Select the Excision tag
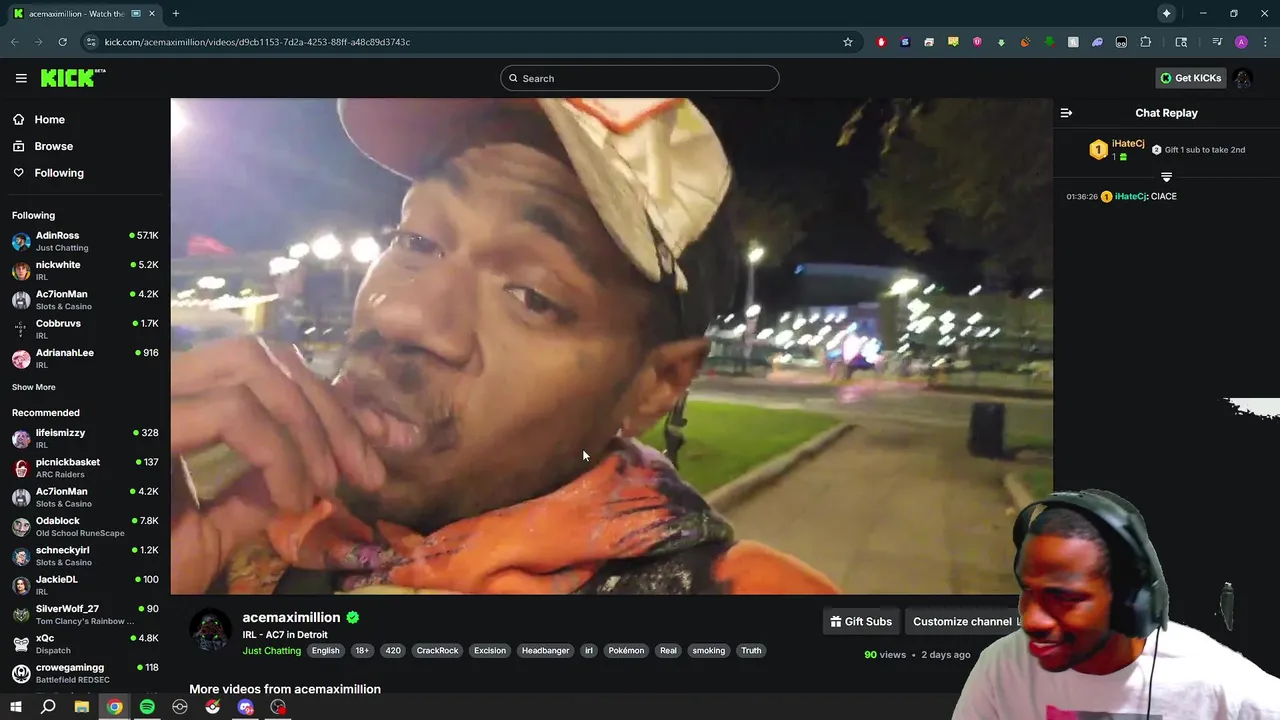The image size is (1280, 720). 490,650
